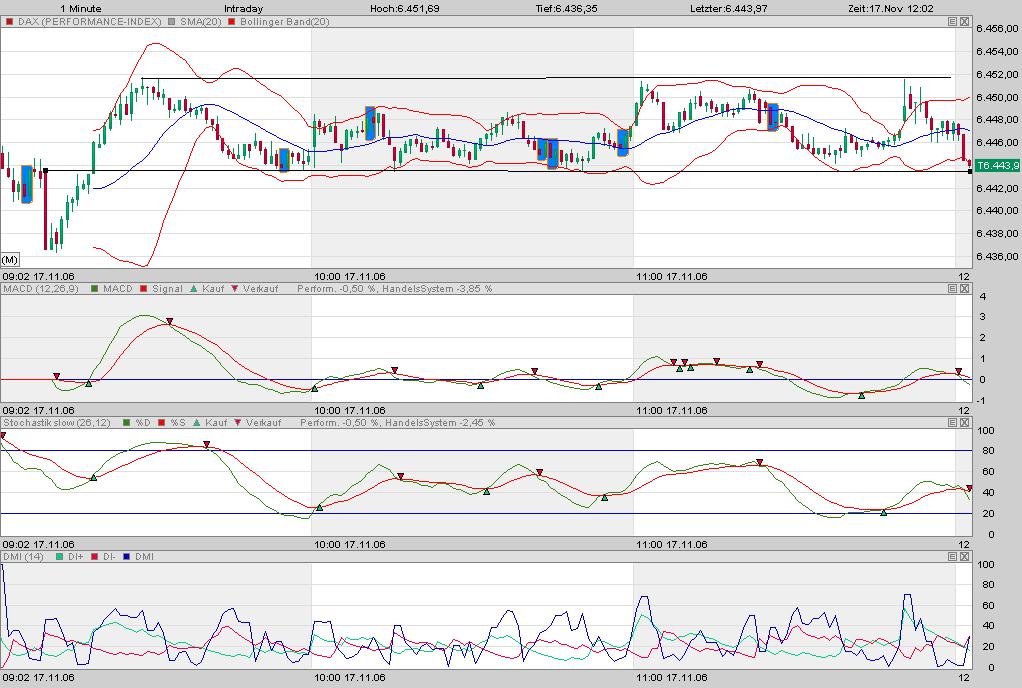Click the 'Tief:6.436,35' value

coord(566,8)
